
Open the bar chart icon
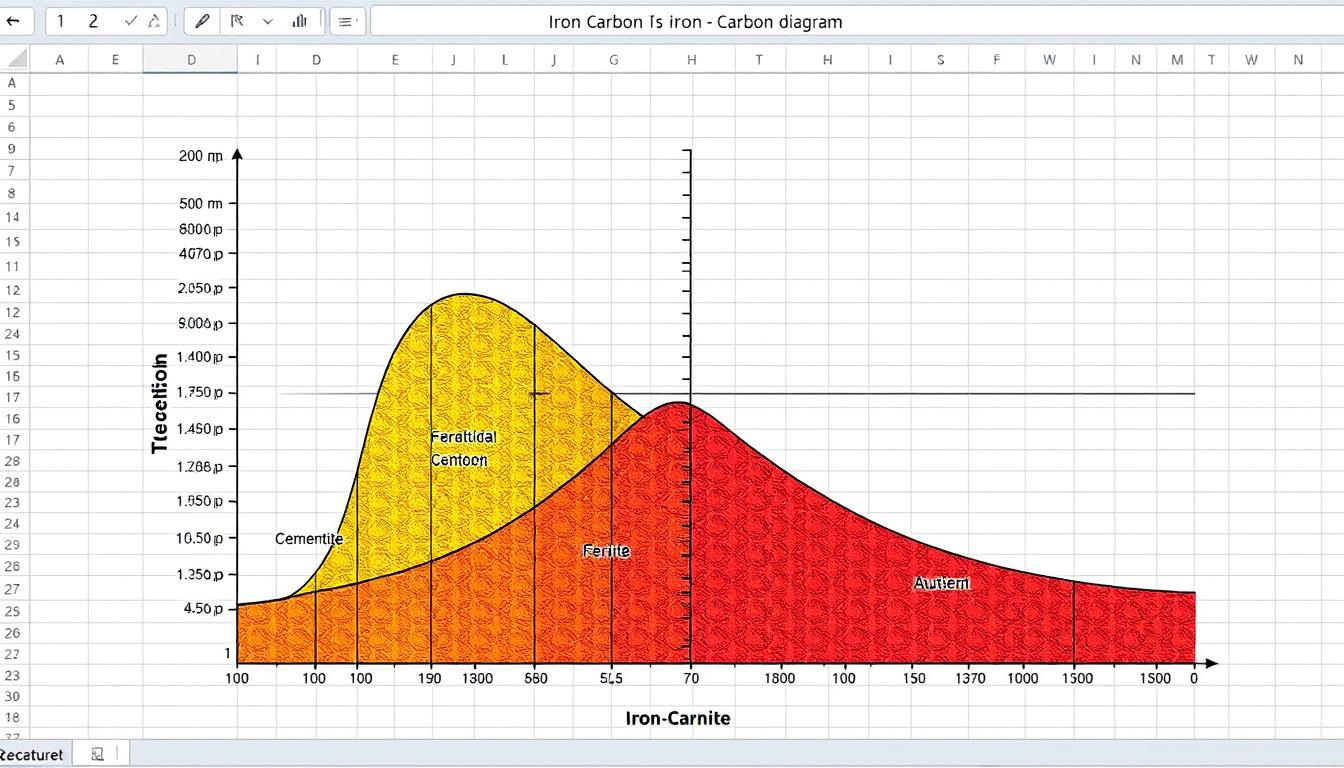[x=299, y=21]
